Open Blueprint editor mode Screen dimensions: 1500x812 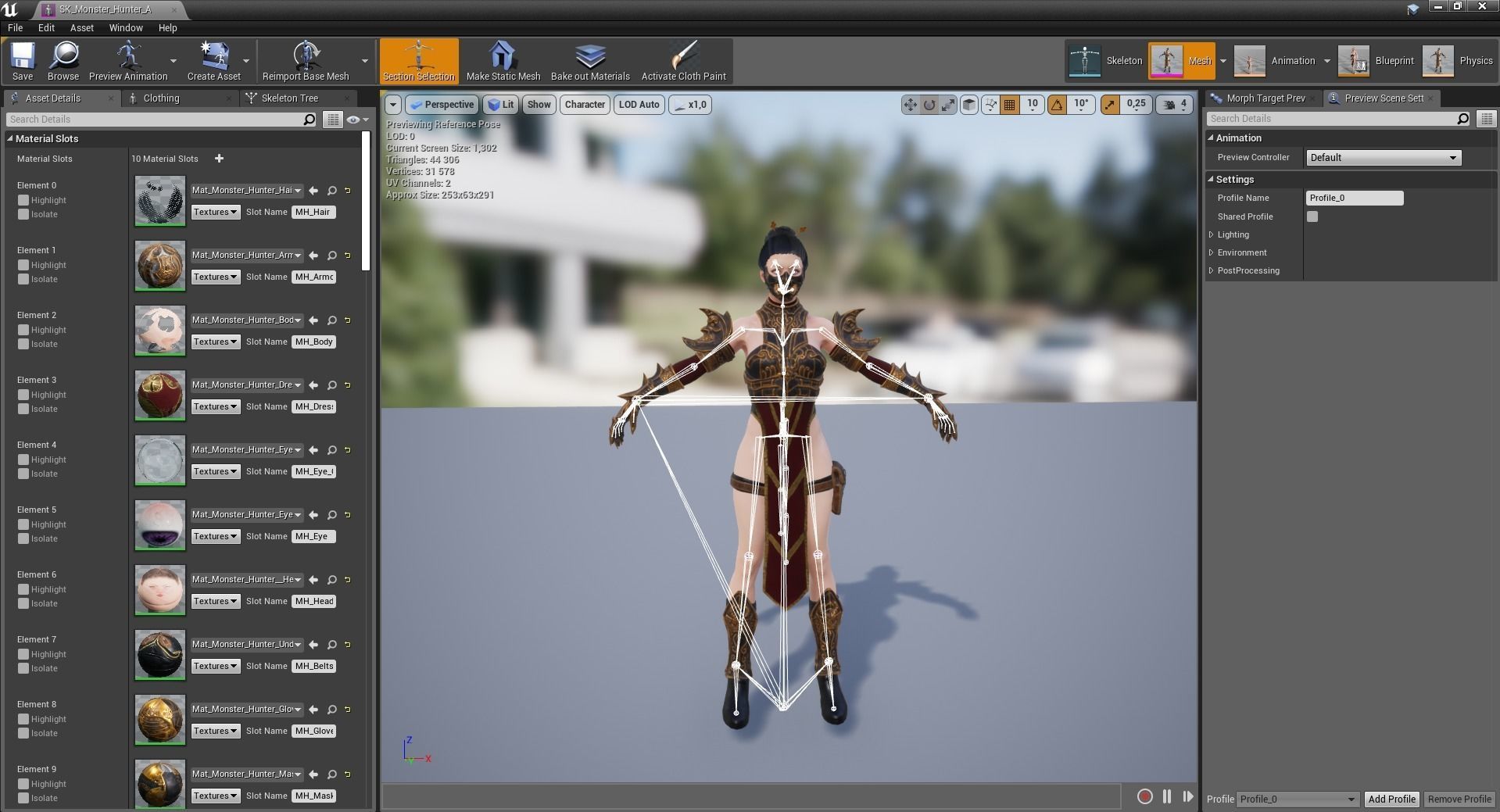click(1376, 61)
